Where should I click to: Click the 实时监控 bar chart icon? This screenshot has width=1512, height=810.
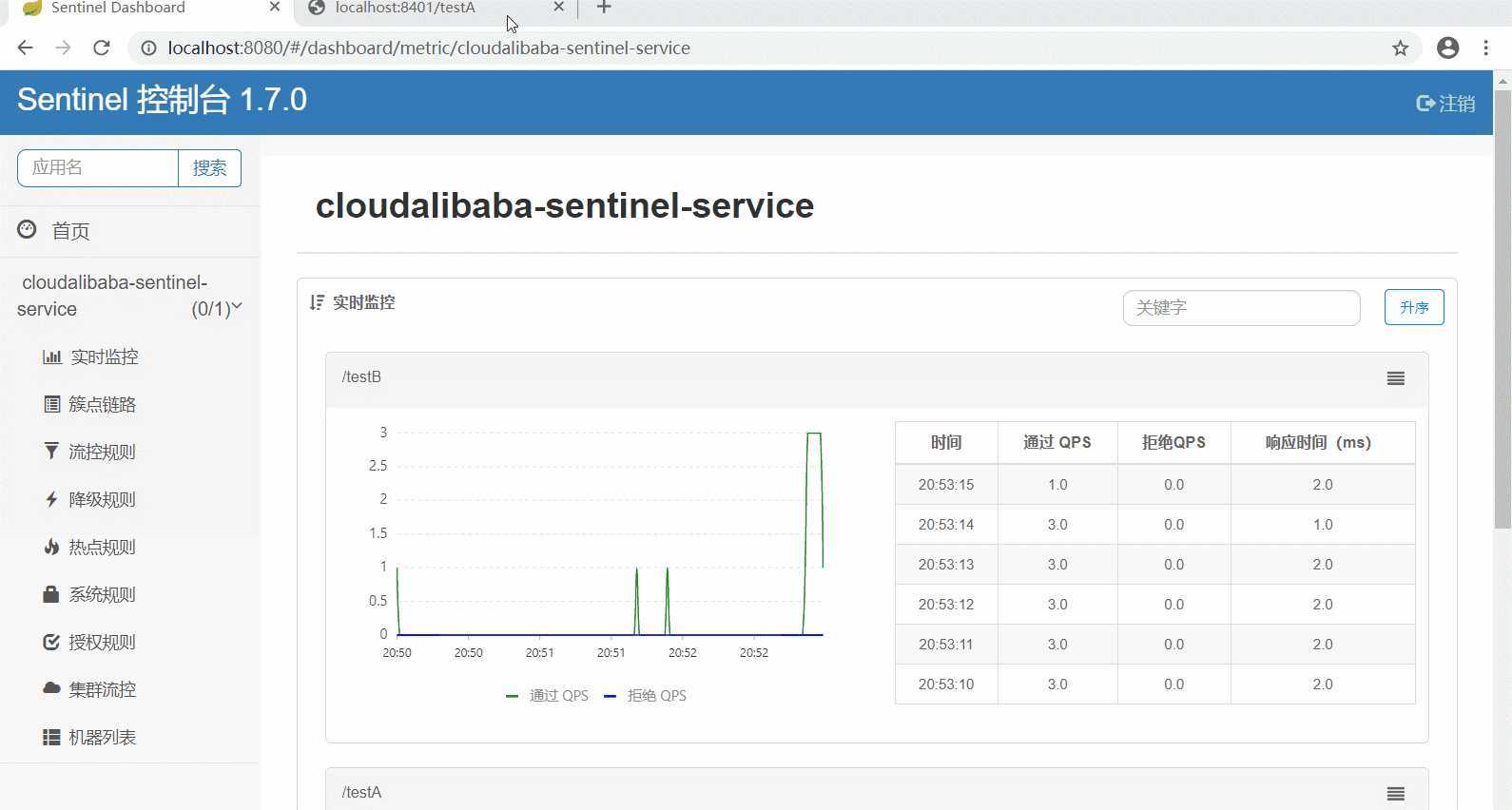click(x=51, y=357)
